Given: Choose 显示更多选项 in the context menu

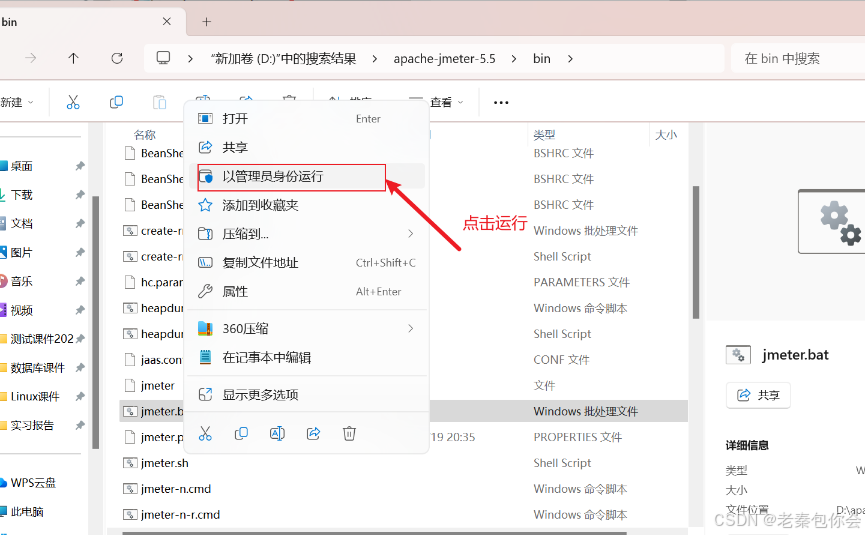Looking at the screenshot, I should click(x=307, y=394).
